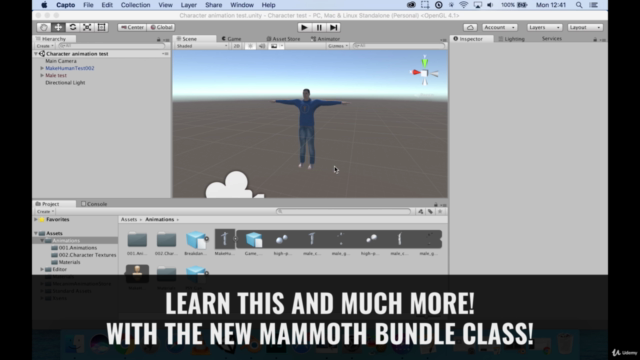Click the Assets breadcrumb
This screenshot has width=640, height=360.
click(x=129, y=220)
